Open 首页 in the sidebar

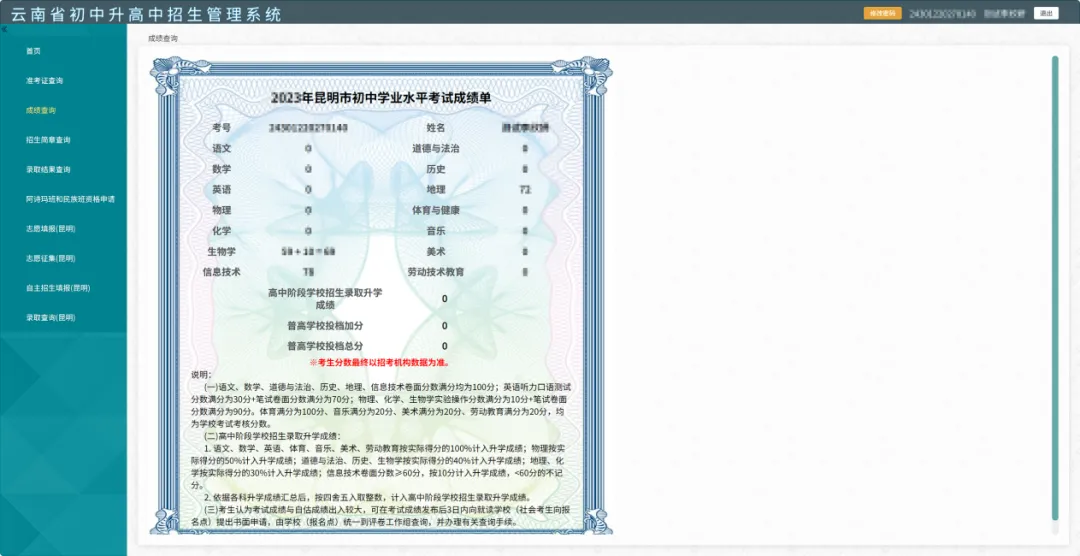pos(33,51)
